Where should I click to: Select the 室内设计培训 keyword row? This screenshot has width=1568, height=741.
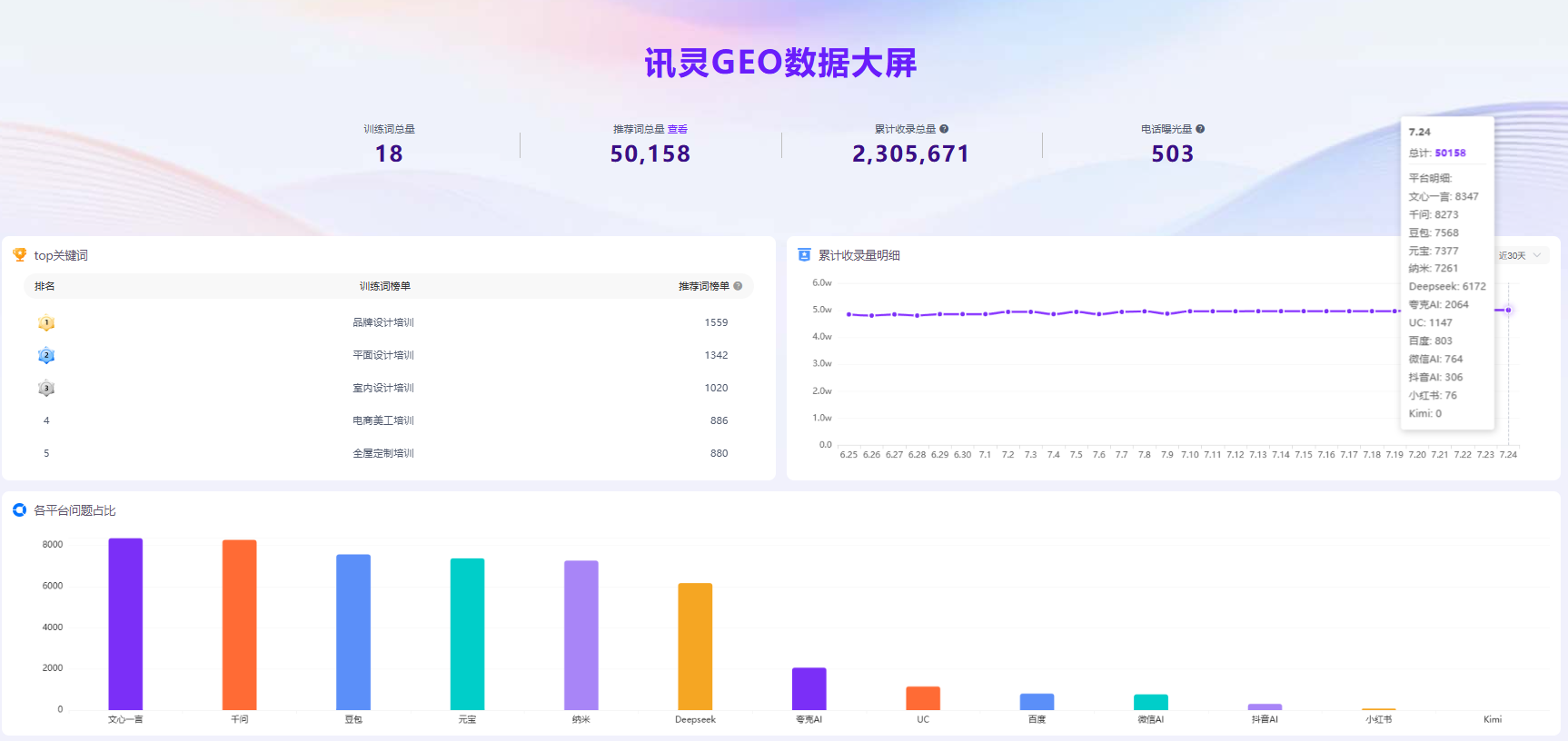point(389,388)
